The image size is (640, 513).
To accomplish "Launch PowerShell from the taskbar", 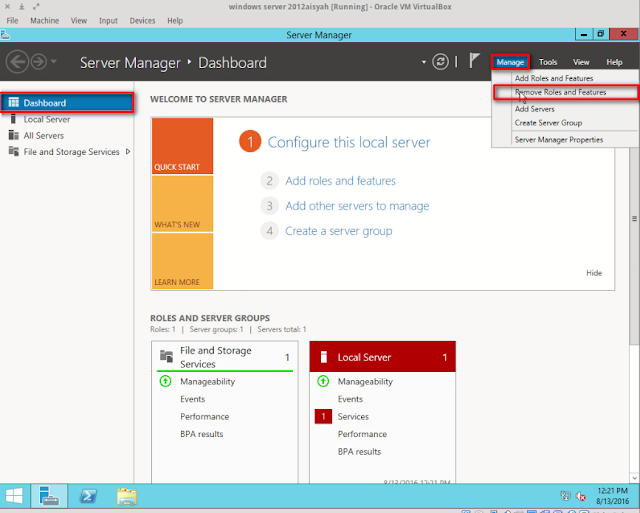I will click(88, 496).
